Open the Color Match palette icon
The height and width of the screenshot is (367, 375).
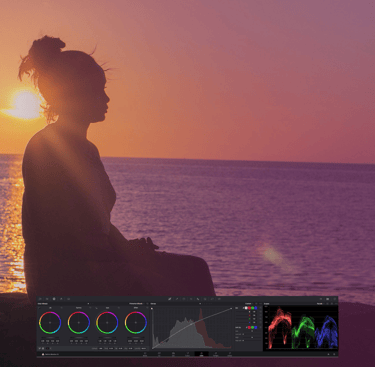(47, 299)
